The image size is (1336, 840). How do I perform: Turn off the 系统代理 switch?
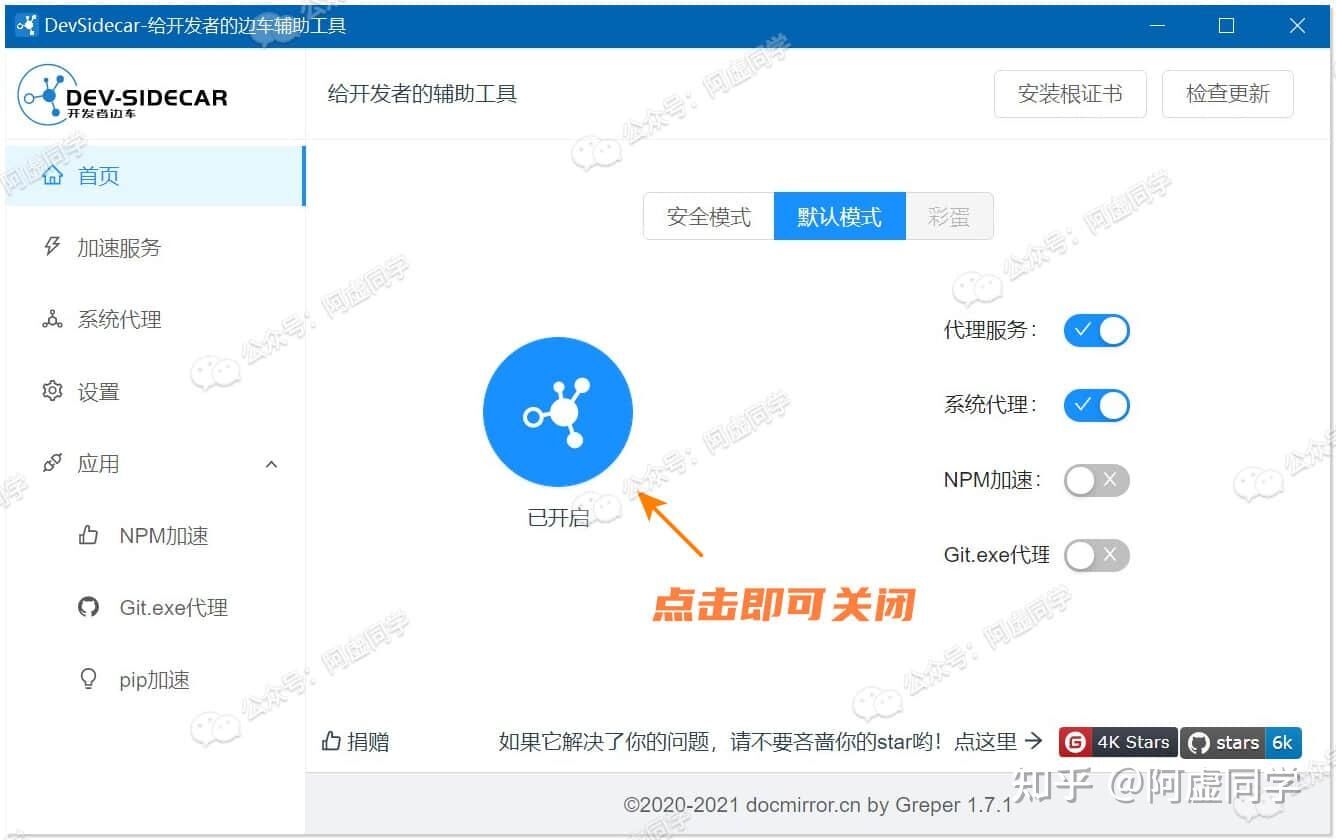coord(1096,405)
